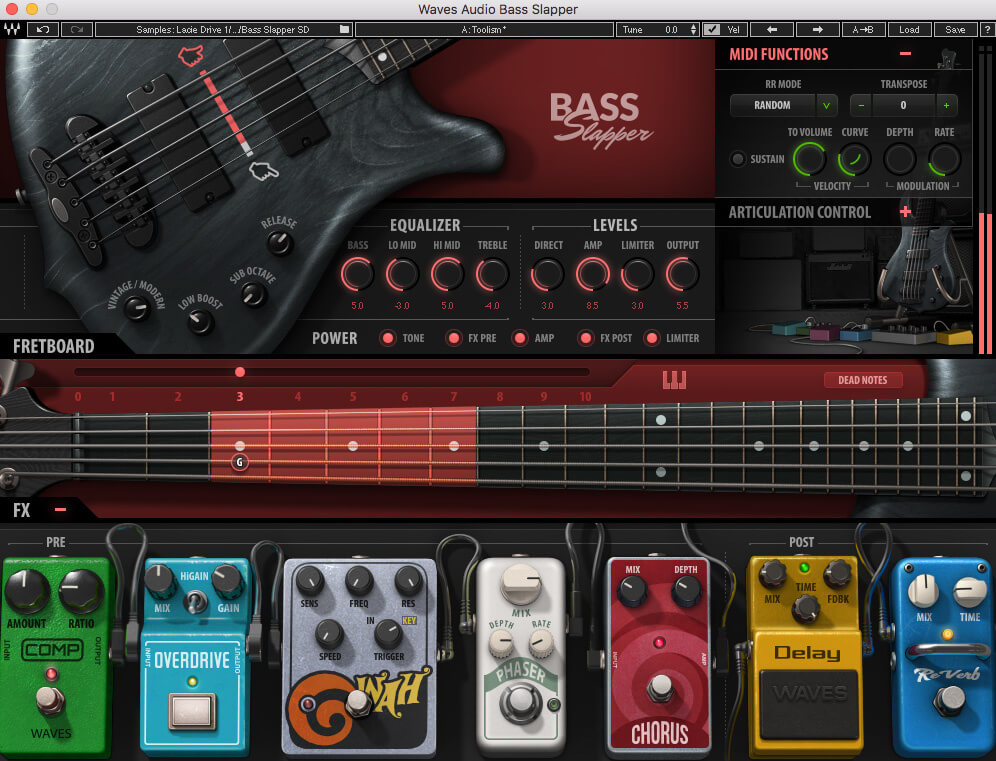Expand the Articulation Control panel
This screenshot has height=761, width=996.
click(906, 212)
